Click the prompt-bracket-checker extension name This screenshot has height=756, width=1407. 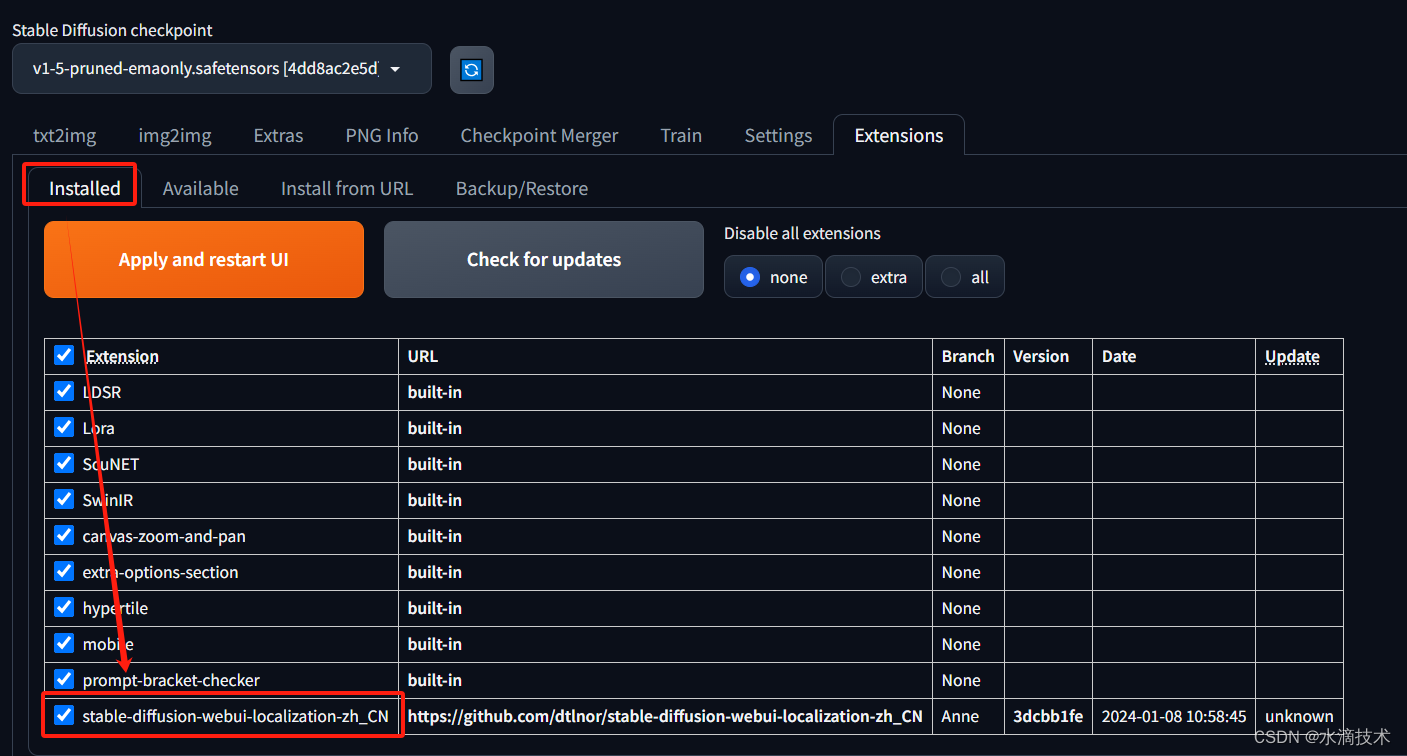[x=171, y=680]
